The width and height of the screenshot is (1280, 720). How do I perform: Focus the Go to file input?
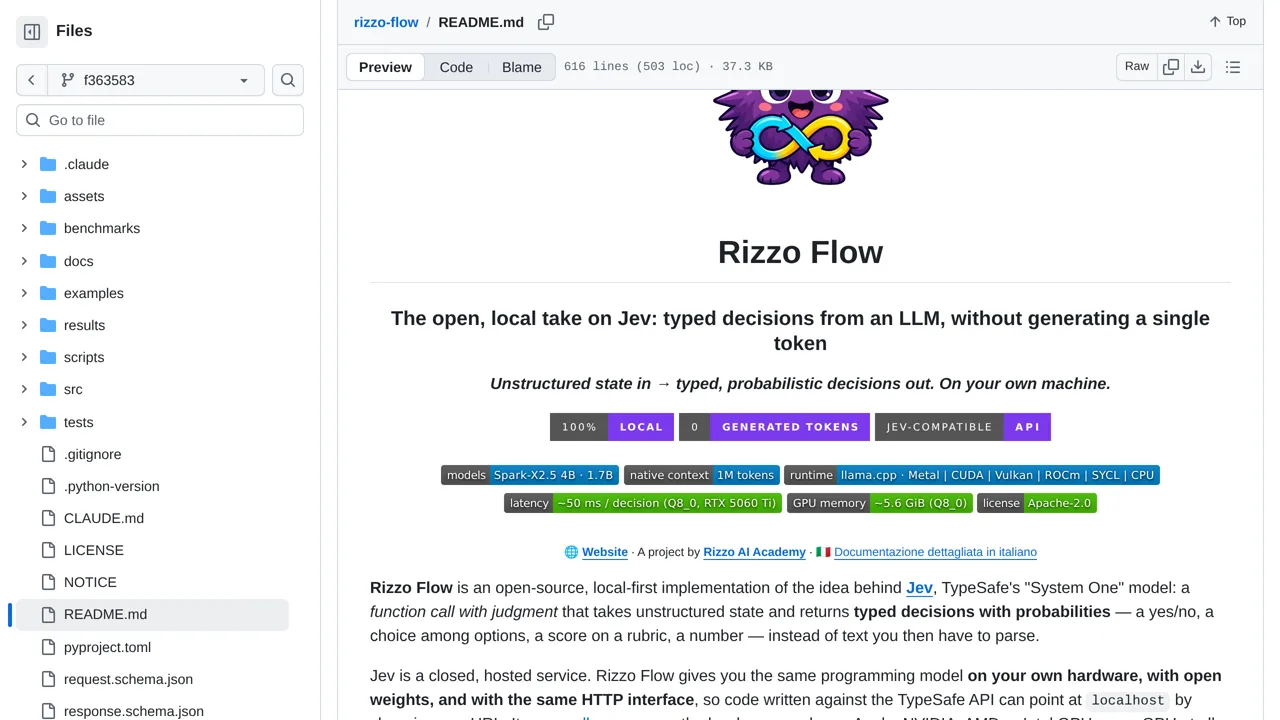(160, 120)
